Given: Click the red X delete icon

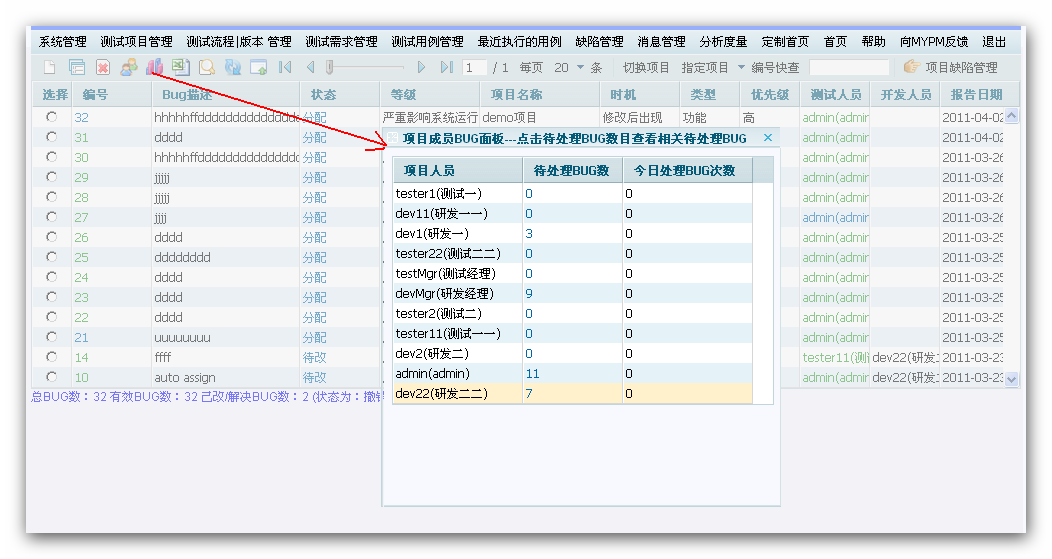Looking at the screenshot, I should click(103, 67).
